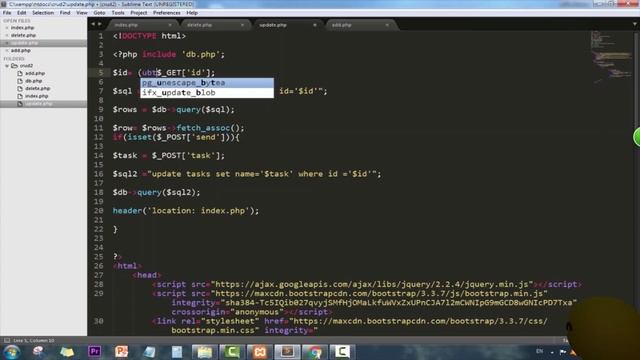Screen dimensions: 640x360
Task: Close the delete.php tab
Action: 242,25
